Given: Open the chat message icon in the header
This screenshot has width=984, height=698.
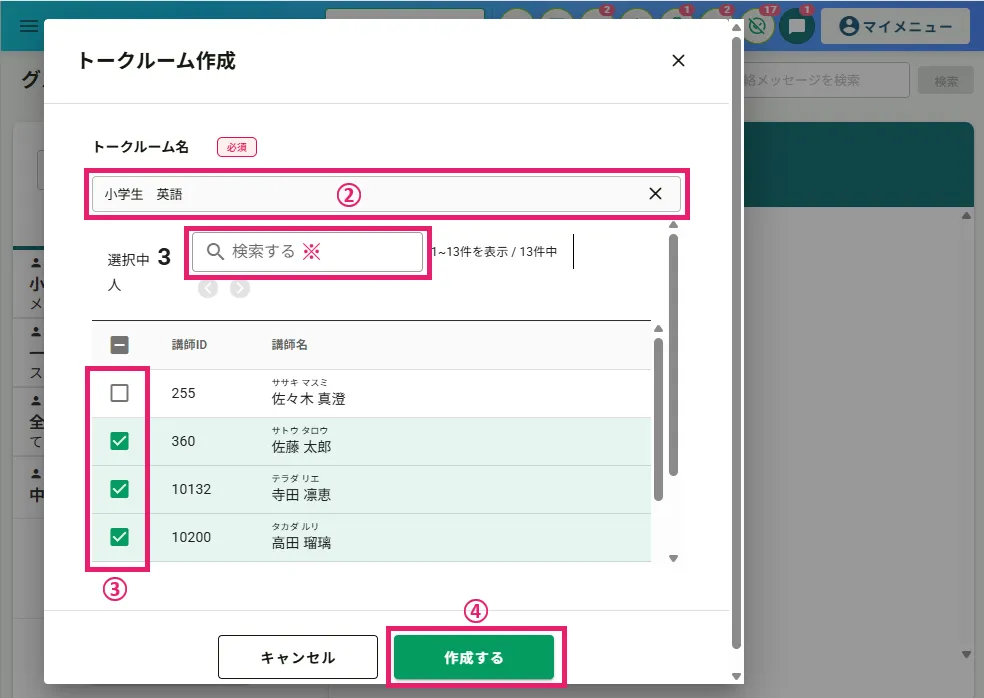Looking at the screenshot, I should (797, 27).
